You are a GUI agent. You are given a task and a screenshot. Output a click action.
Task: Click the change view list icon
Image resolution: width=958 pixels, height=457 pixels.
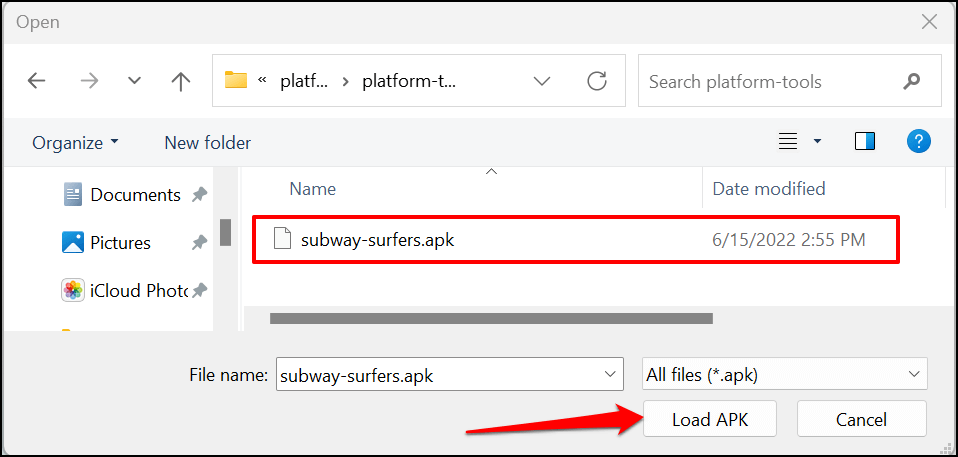pyautogui.click(x=789, y=142)
